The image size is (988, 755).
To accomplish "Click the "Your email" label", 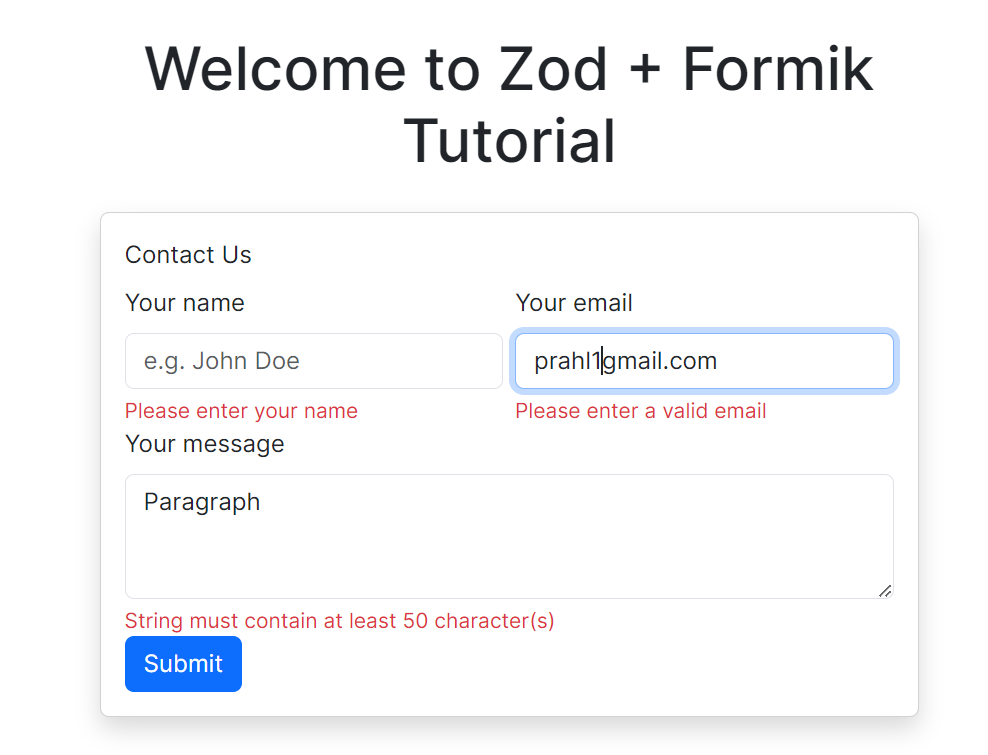I will coord(574,303).
